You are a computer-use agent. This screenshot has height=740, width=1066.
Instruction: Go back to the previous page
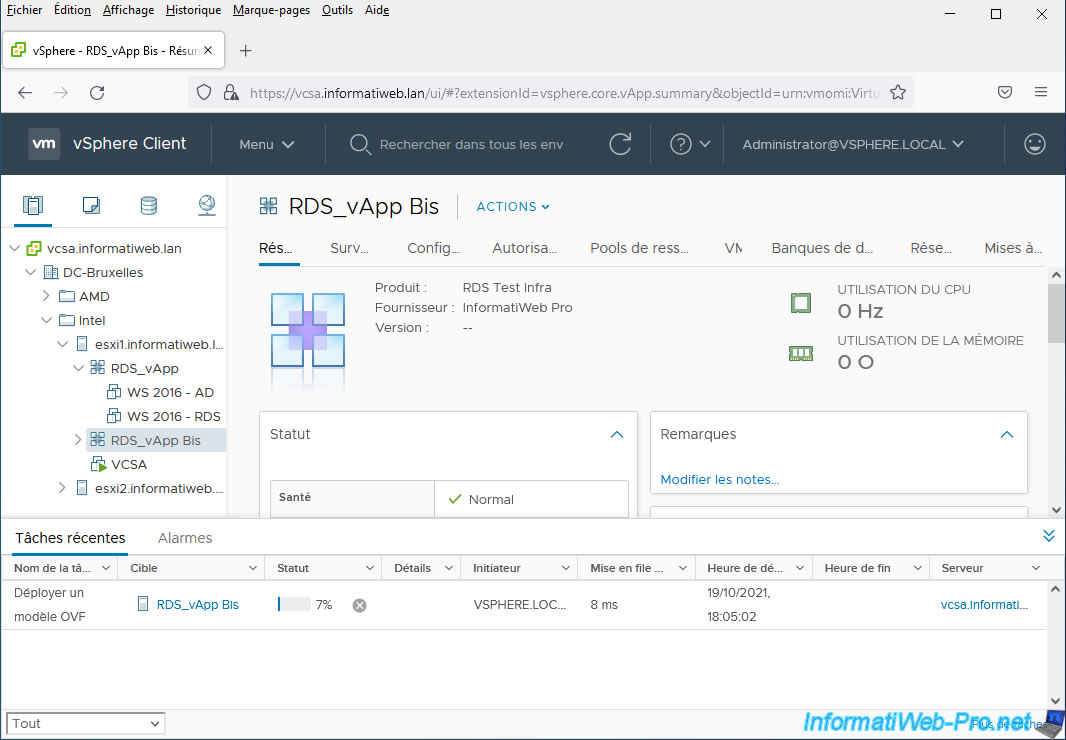[25, 92]
